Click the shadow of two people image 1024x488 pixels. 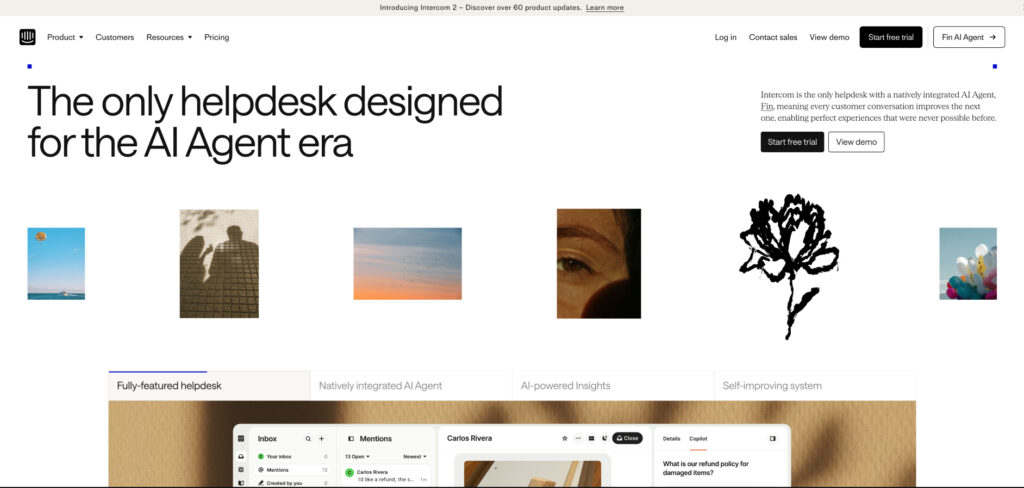click(219, 263)
